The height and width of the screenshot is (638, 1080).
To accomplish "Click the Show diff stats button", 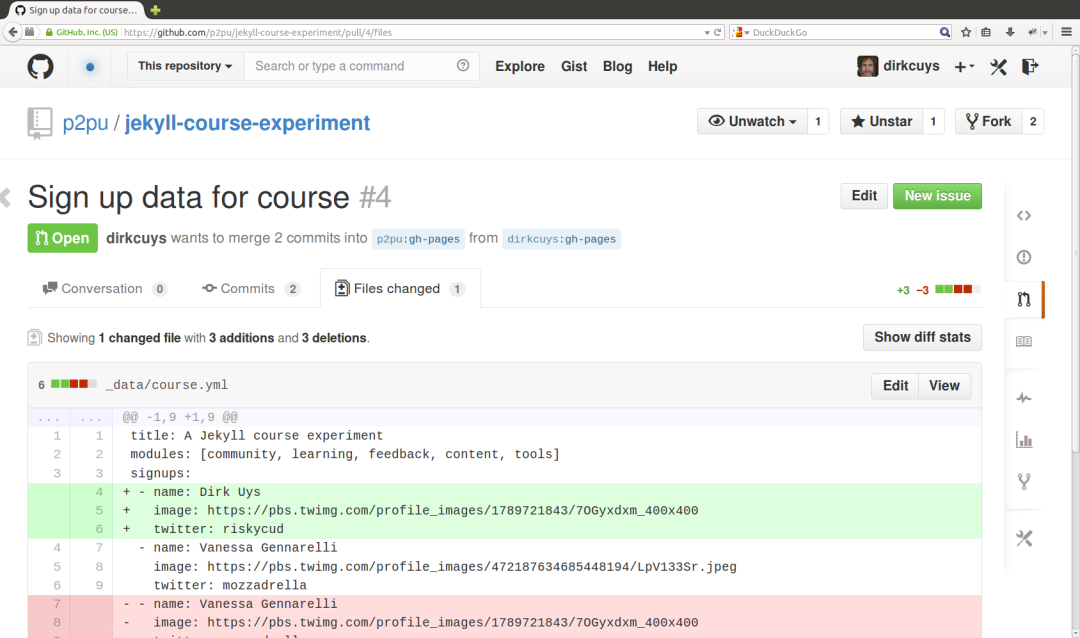I will click(x=922, y=337).
